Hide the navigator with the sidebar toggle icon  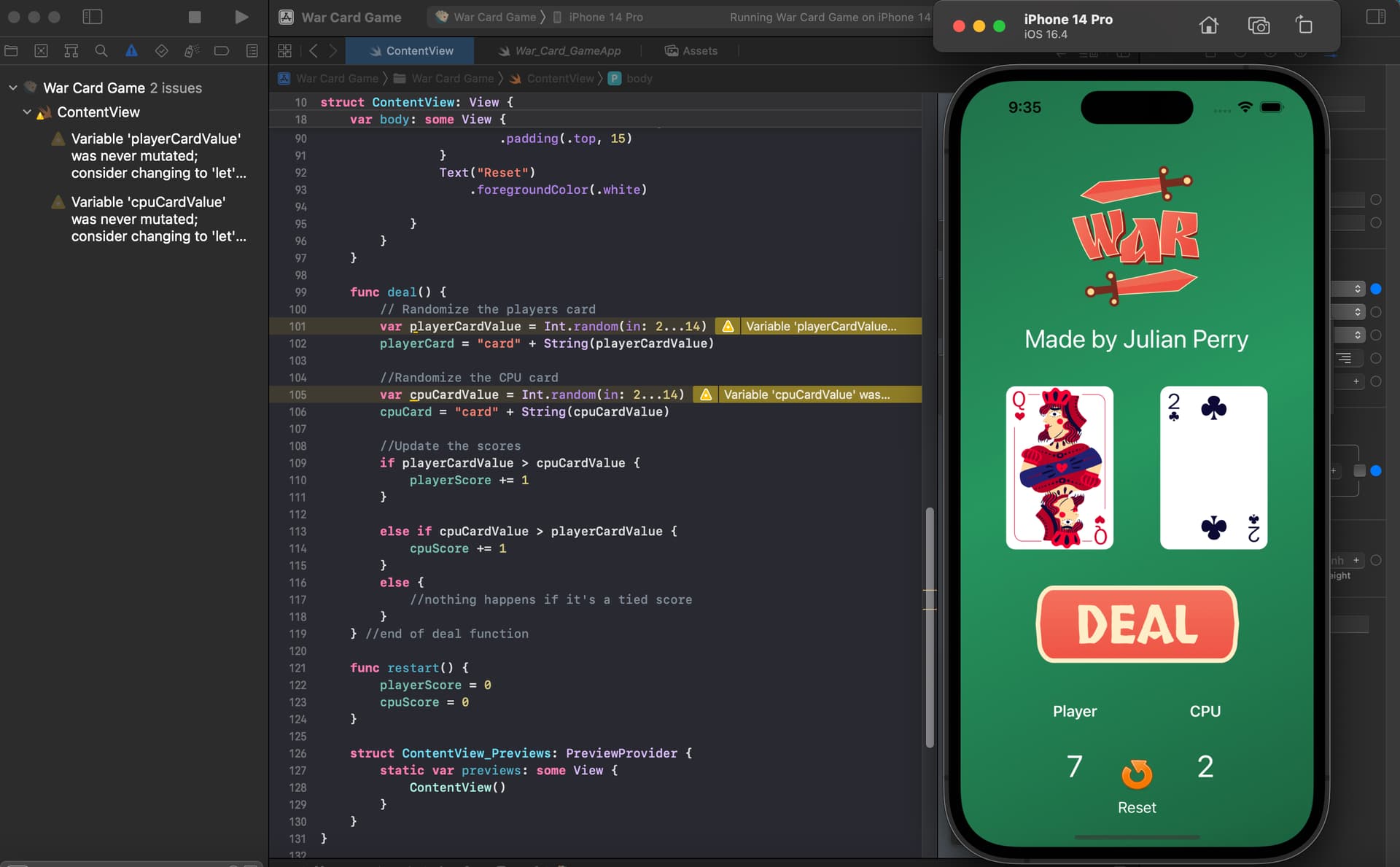(93, 17)
